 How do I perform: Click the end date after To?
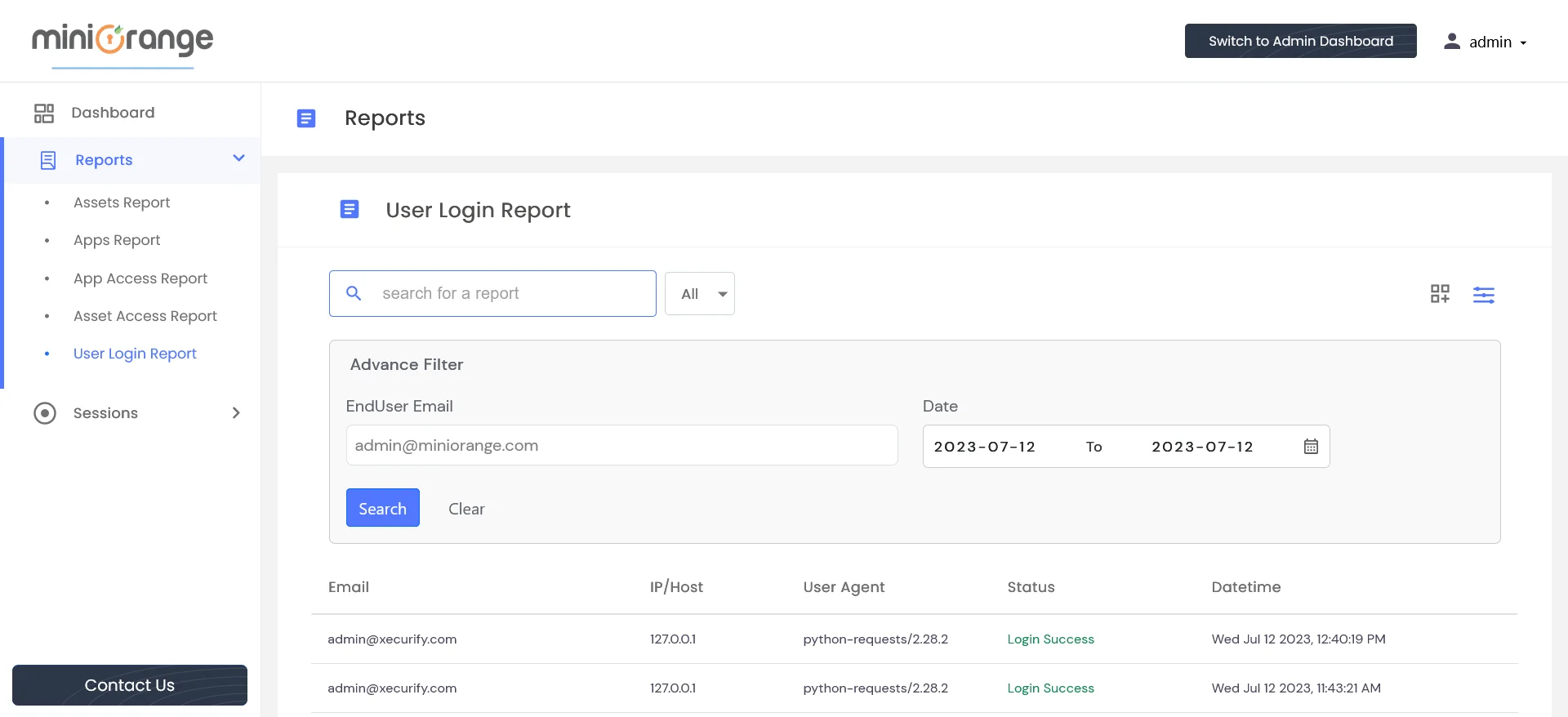tap(1202, 447)
